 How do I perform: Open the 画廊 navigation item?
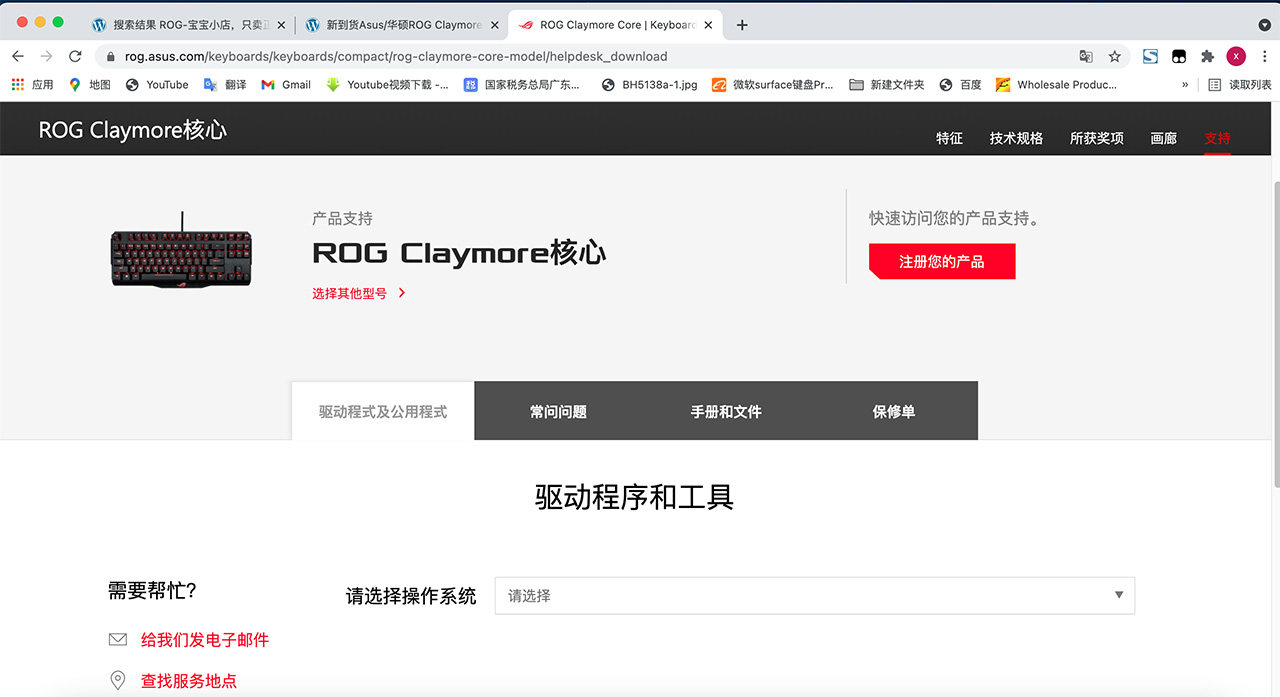[1163, 138]
